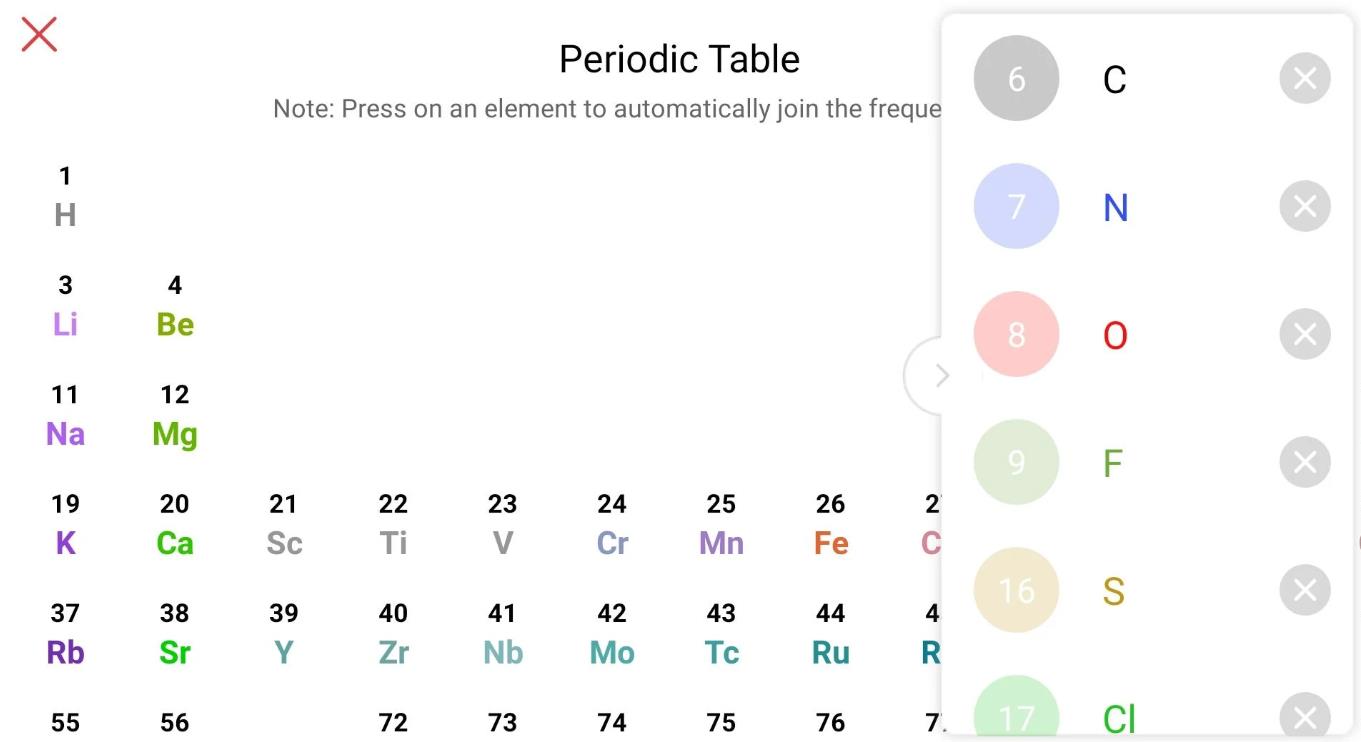
Task: Remove Carbon from the selected list
Action: coord(1304,79)
